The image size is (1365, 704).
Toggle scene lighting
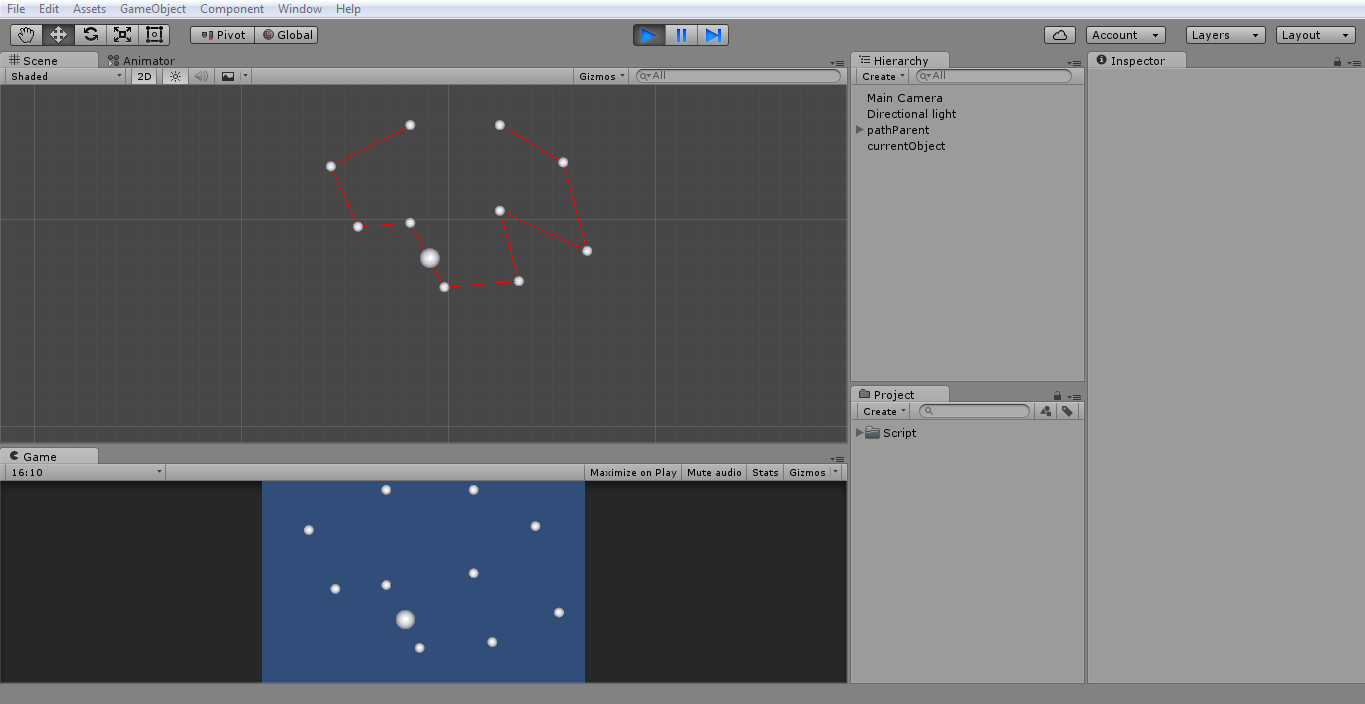coord(174,76)
